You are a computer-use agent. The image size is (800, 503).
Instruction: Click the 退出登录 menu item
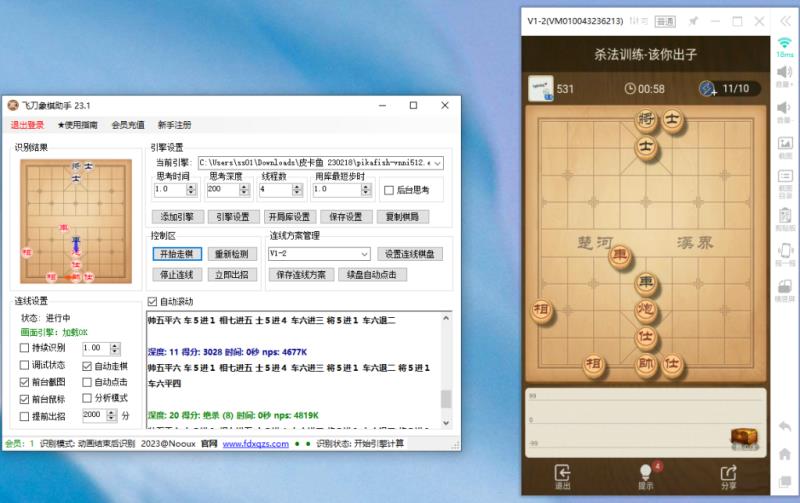[x=27, y=125]
